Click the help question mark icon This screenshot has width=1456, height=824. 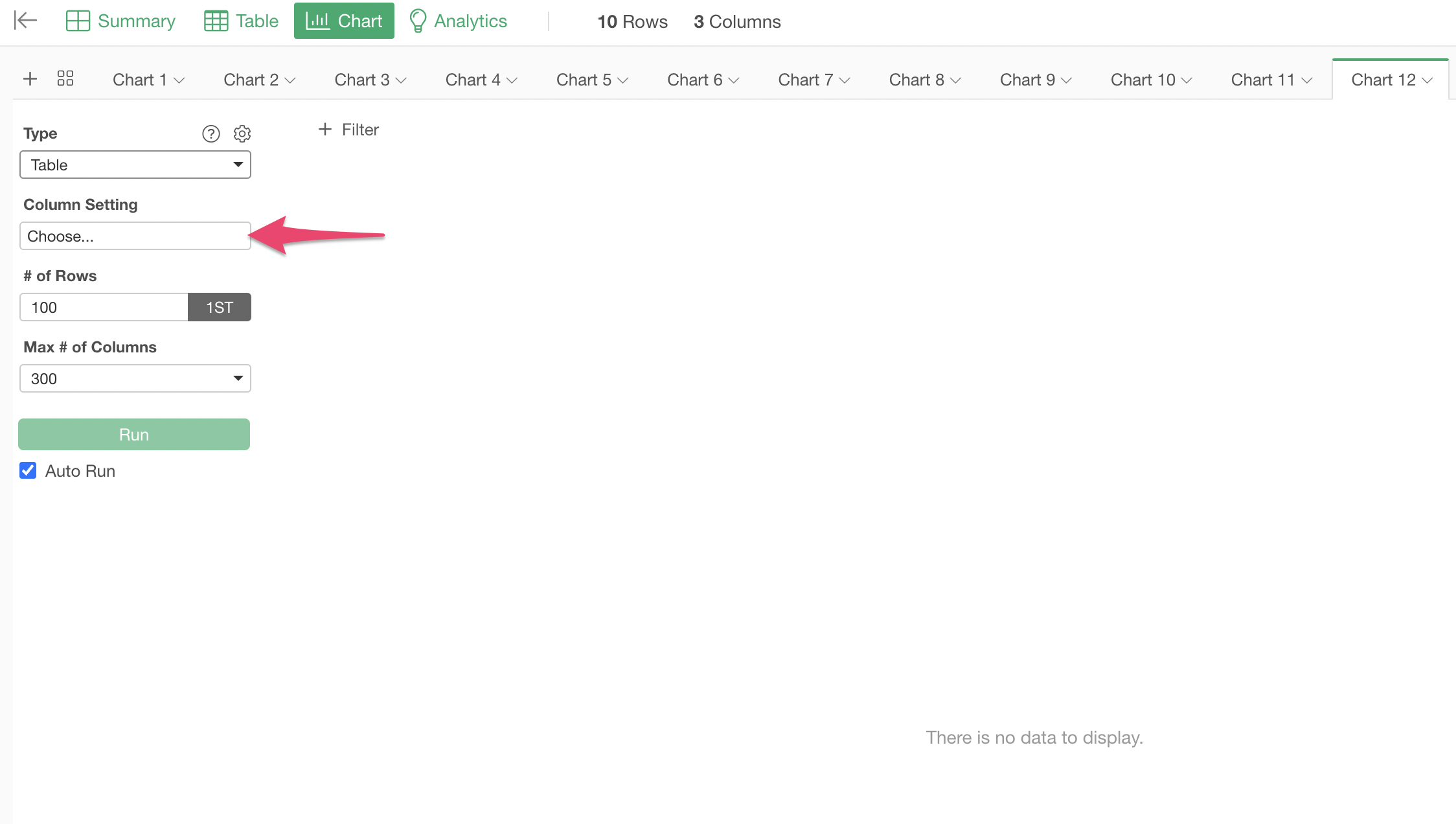(x=211, y=133)
